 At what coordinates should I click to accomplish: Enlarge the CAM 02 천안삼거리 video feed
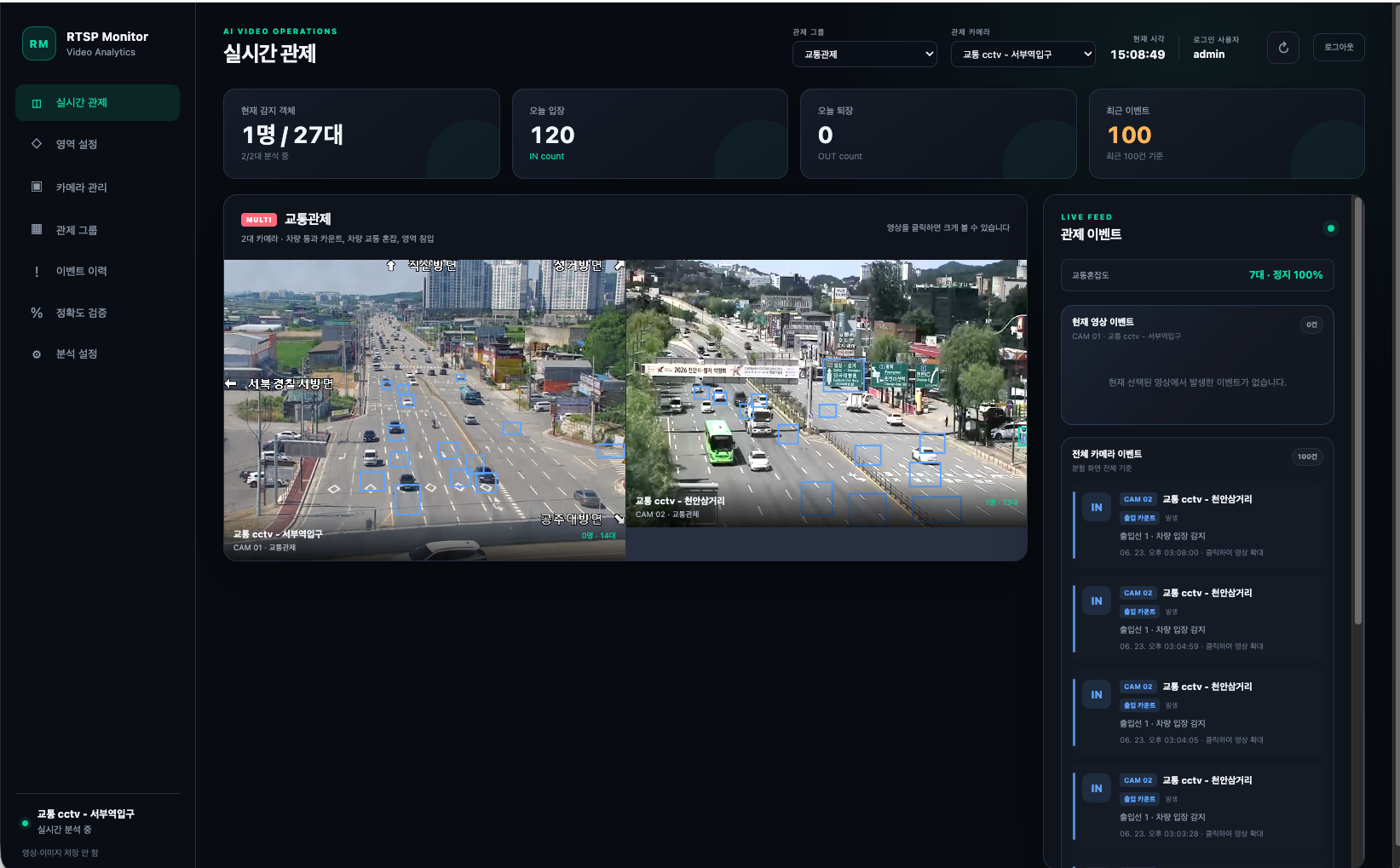pyautogui.click(x=827, y=393)
